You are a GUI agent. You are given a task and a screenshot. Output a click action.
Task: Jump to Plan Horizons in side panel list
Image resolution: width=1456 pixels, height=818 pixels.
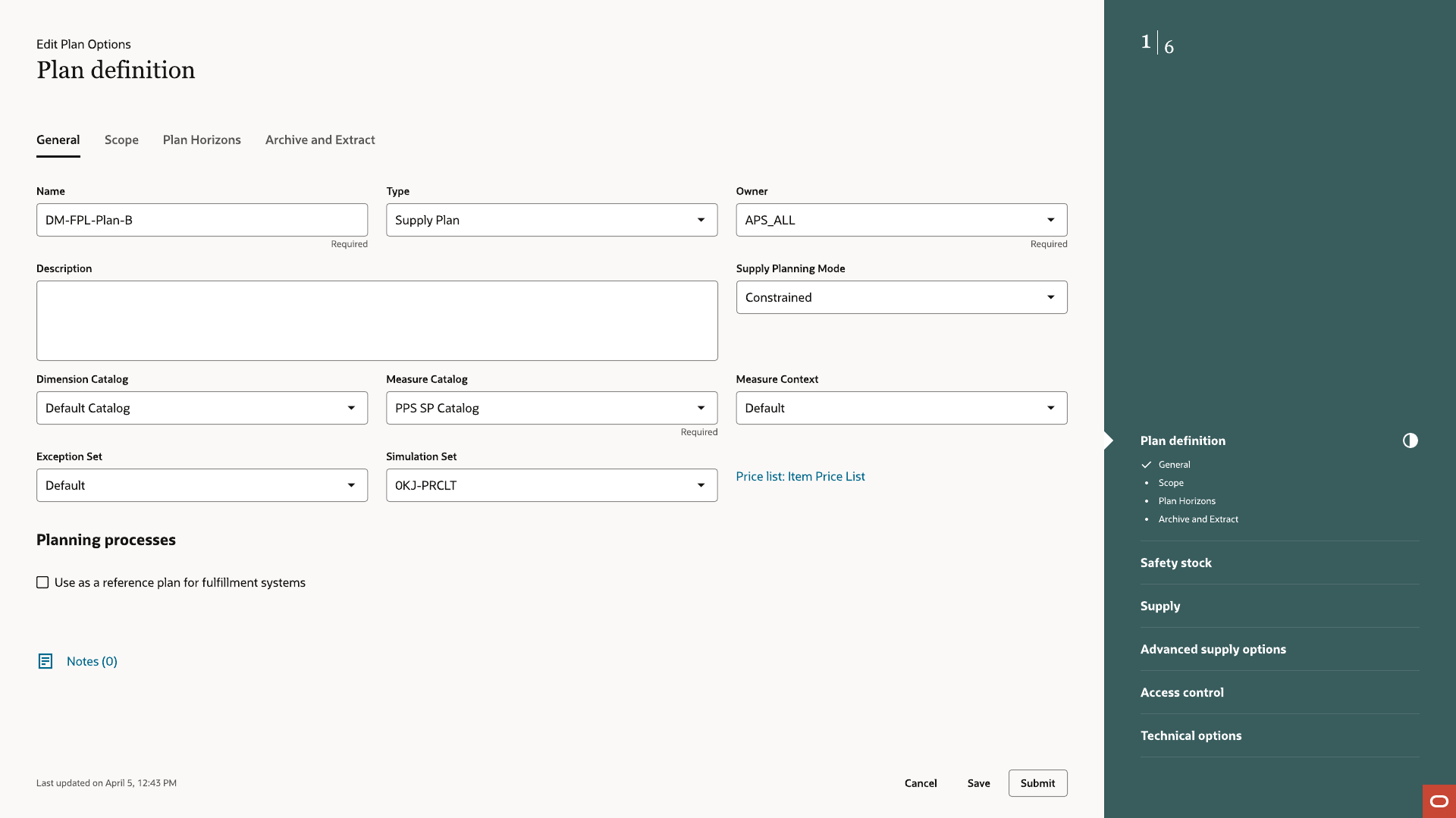[x=1187, y=501]
